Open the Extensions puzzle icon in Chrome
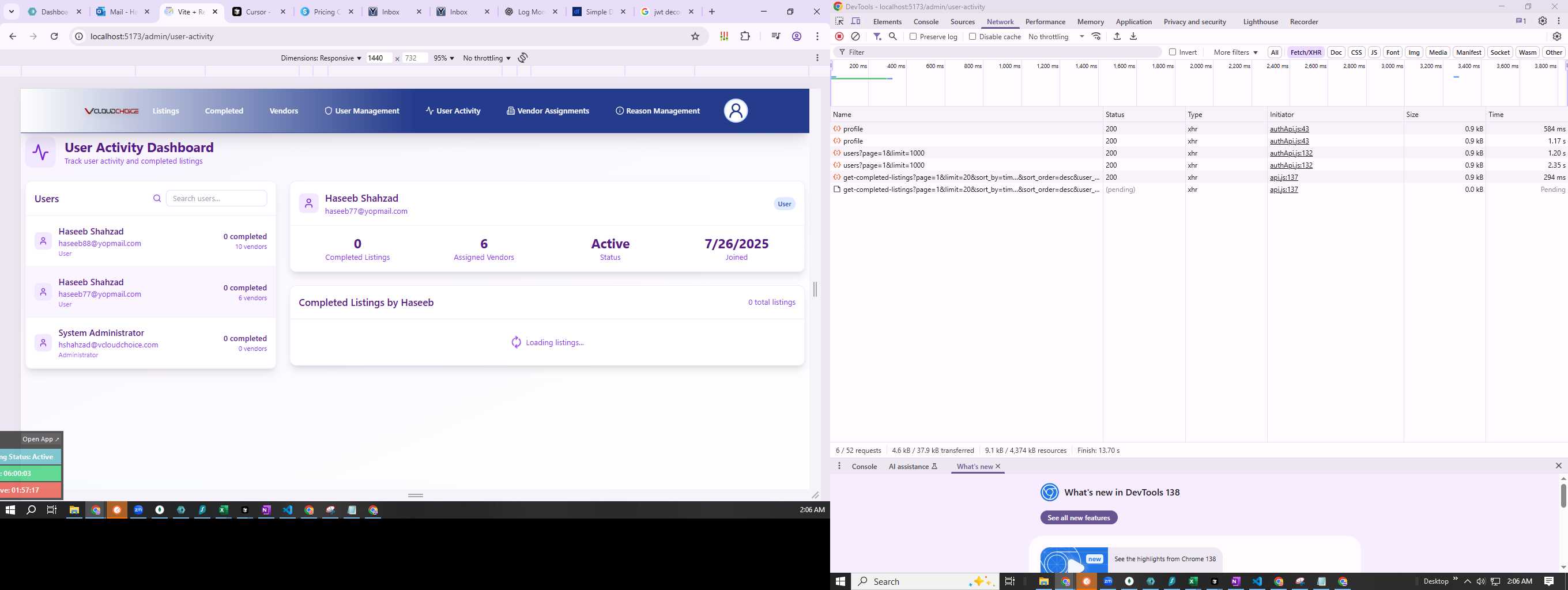The width and height of the screenshot is (1568, 590). coord(745,36)
